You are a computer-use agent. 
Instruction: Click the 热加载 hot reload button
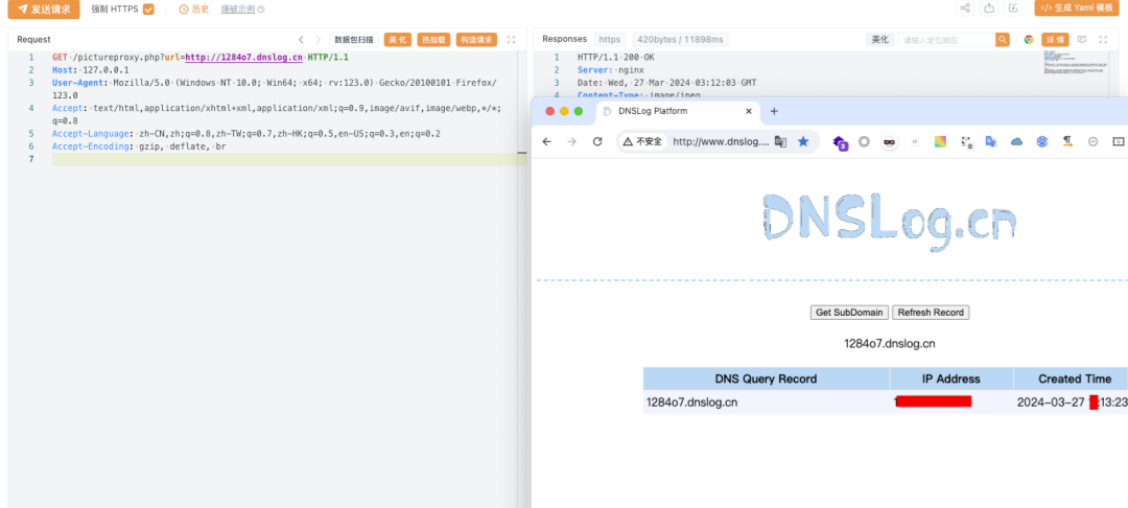pyautogui.click(x=434, y=40)
